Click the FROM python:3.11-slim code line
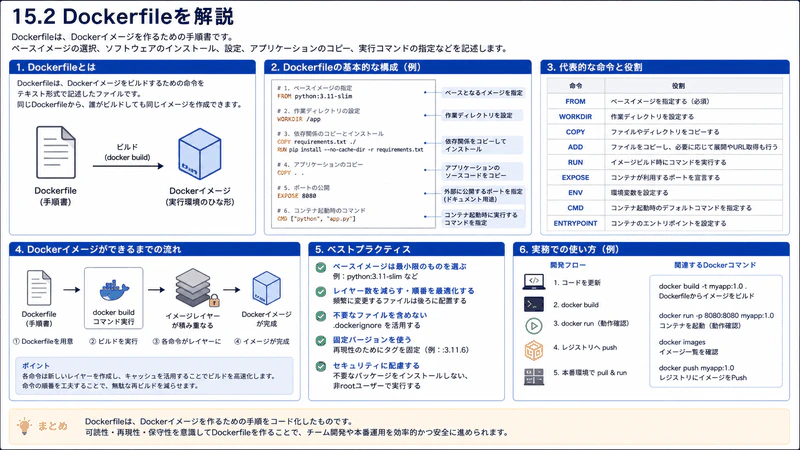800x450 pixels. click(315, 96)
